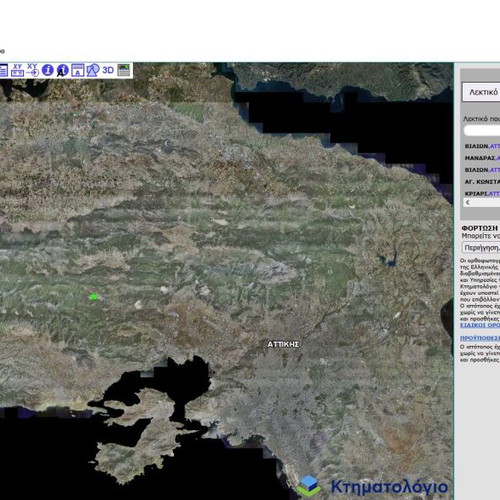Select the Λεκτικό tab
500x500 pixels.
tap(481, 92)
